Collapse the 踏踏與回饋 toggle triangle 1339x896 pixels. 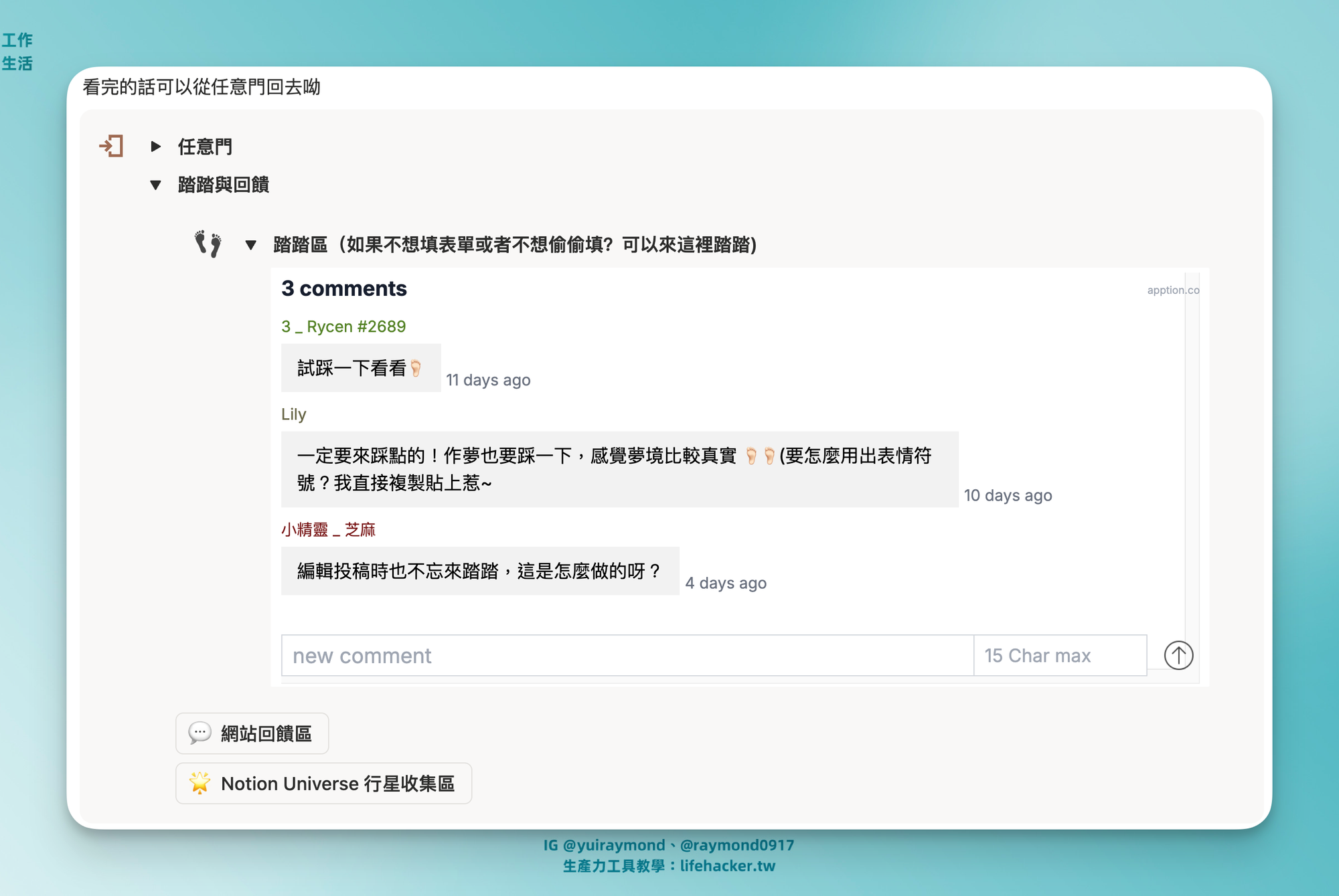pyautogui.click(x=155, y=185)
